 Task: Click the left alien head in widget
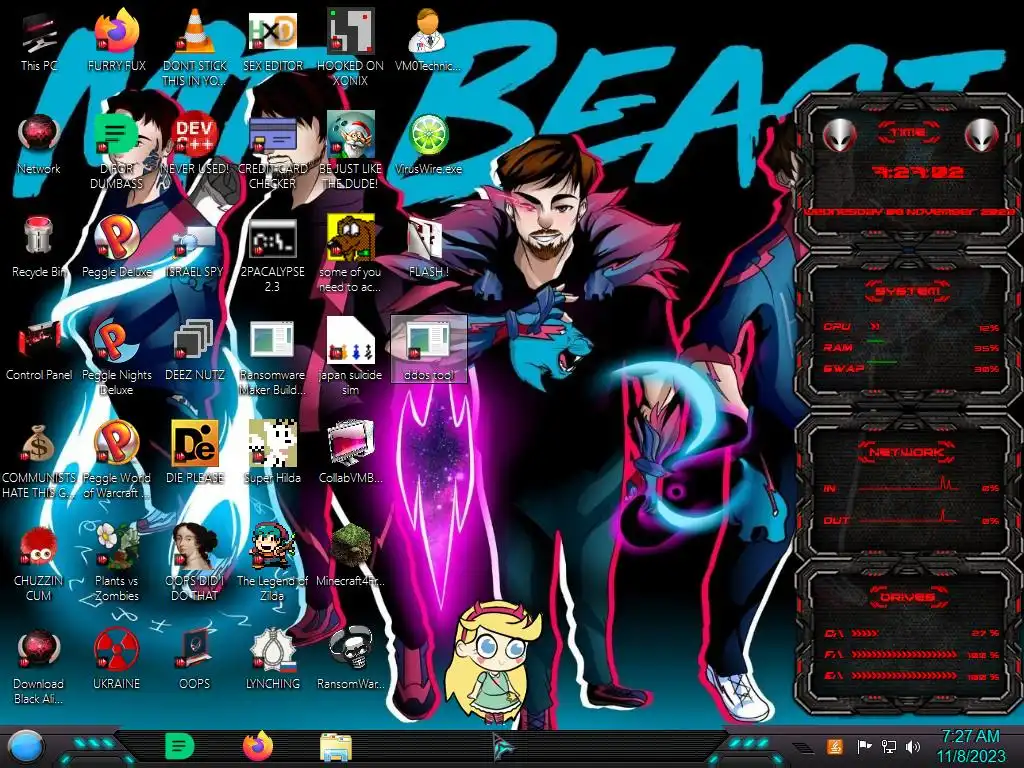(x=839, y=135)
